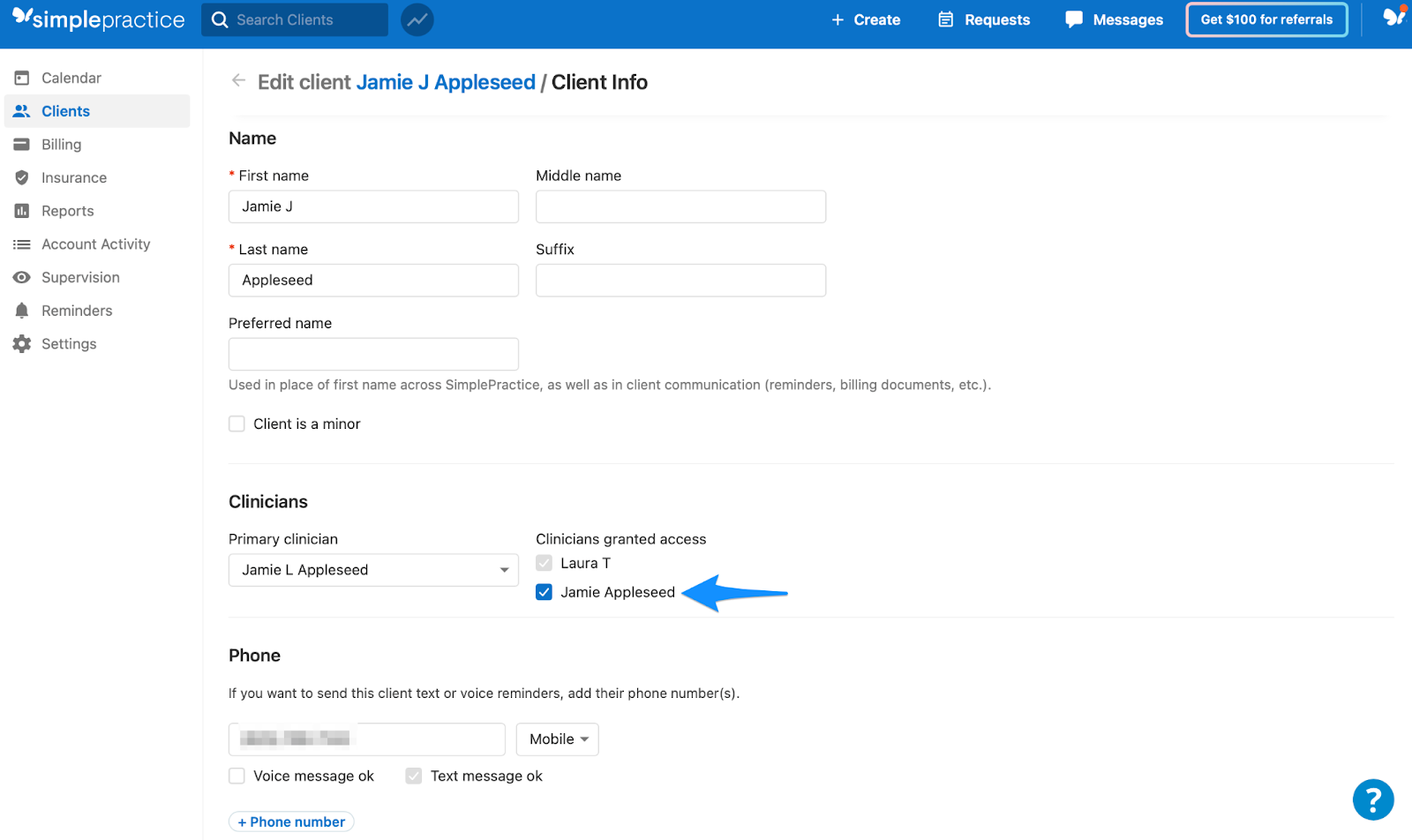This screenshot has width=1412, height=840.
Task: Click the Search Clients field
Action: pos(295,19)
